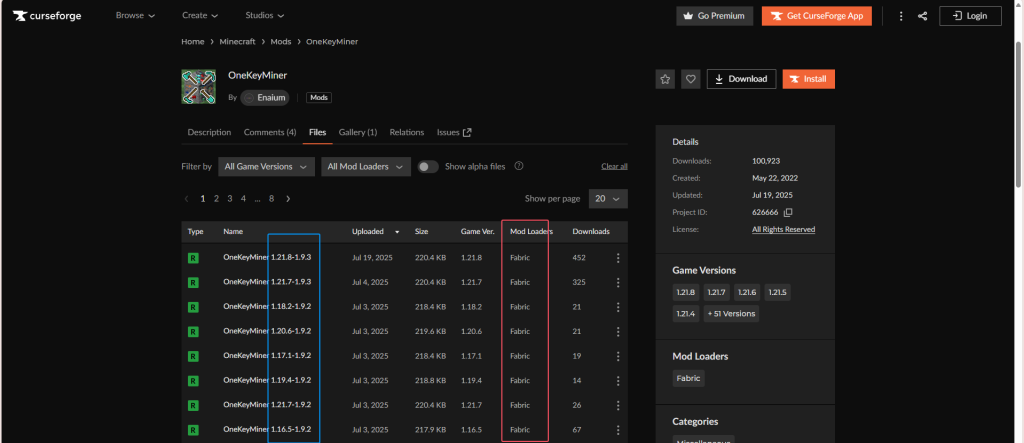Click the Clear all filters link
The image size is (1024, 443).
614,166
